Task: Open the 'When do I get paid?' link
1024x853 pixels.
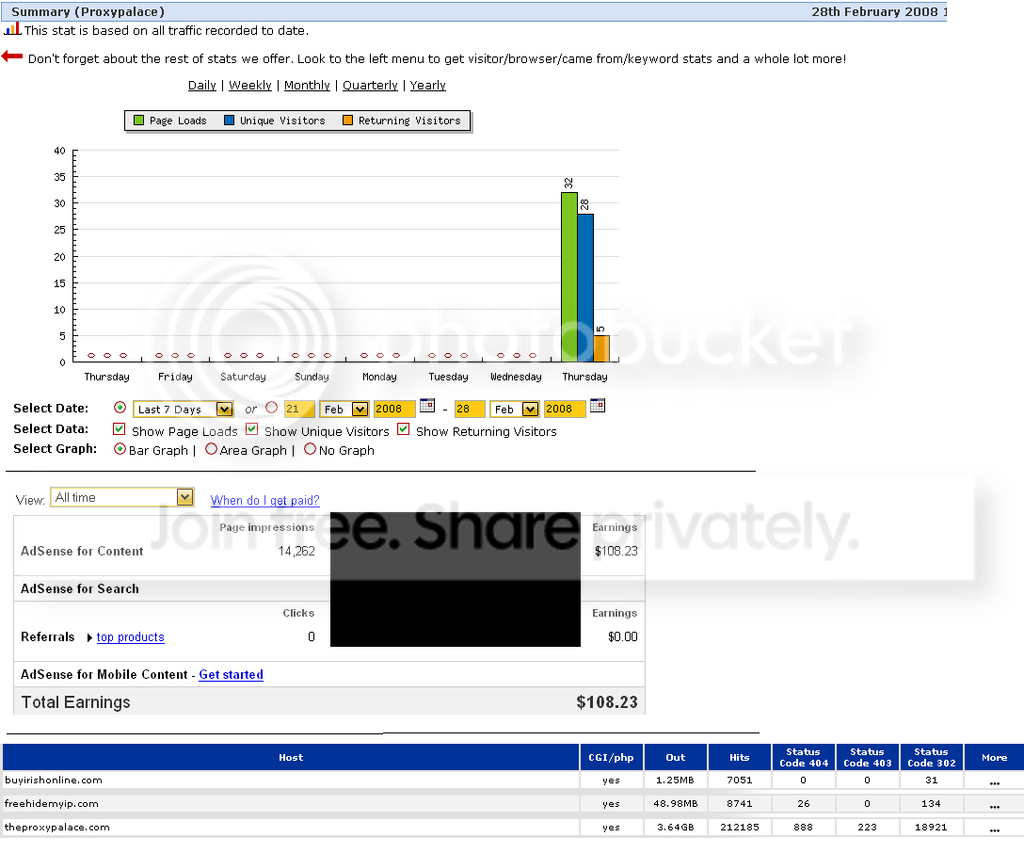Action: coord(264,500)
